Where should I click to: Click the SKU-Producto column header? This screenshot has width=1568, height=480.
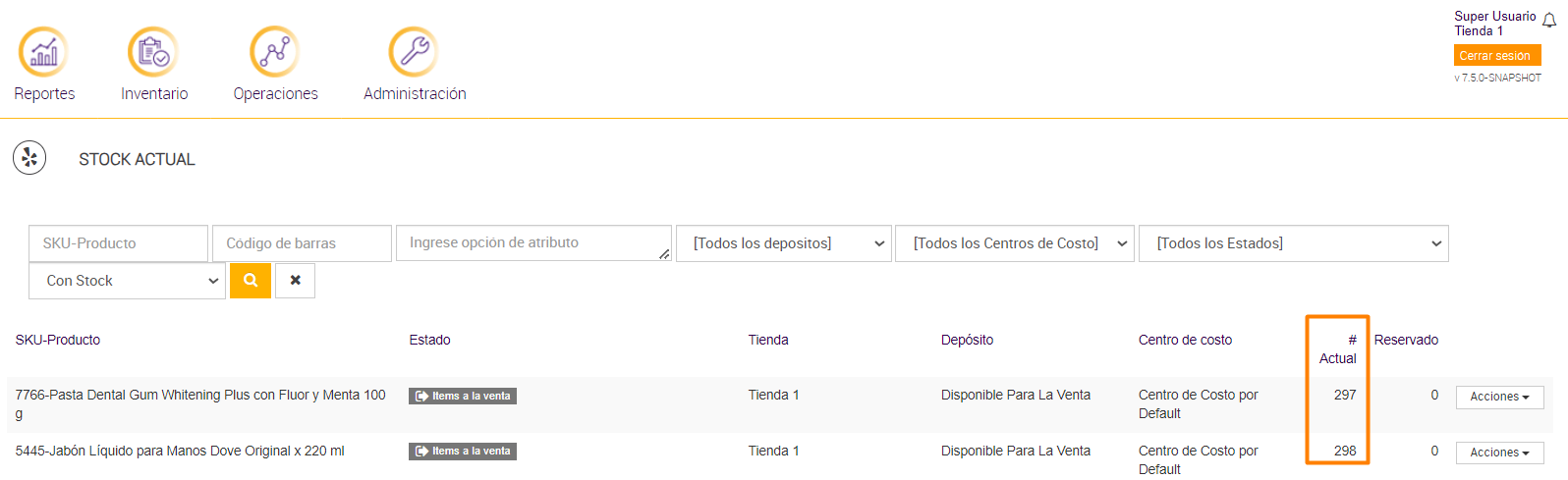click(x=58, y=340)
